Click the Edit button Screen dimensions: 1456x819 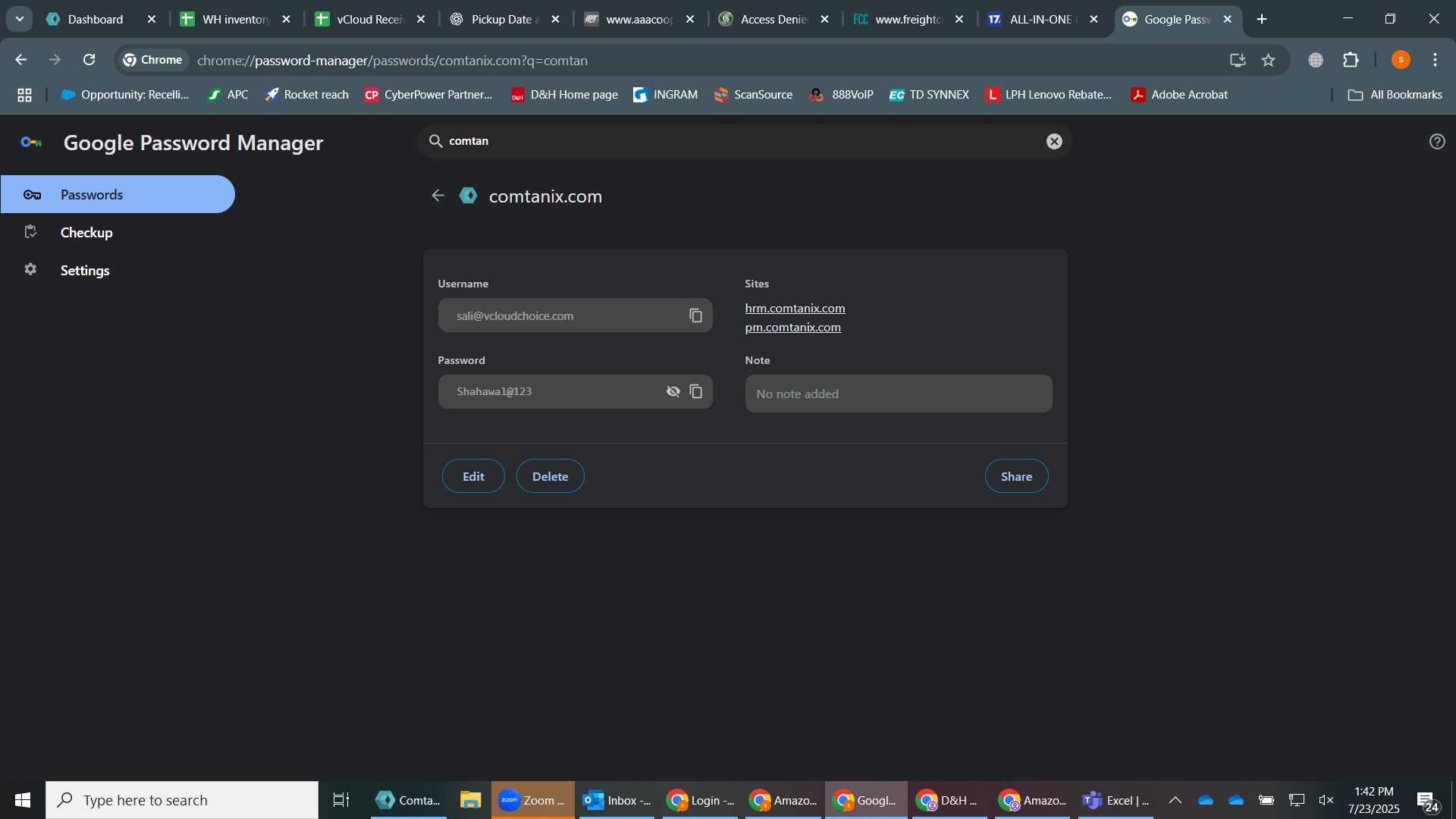[473, 476]
